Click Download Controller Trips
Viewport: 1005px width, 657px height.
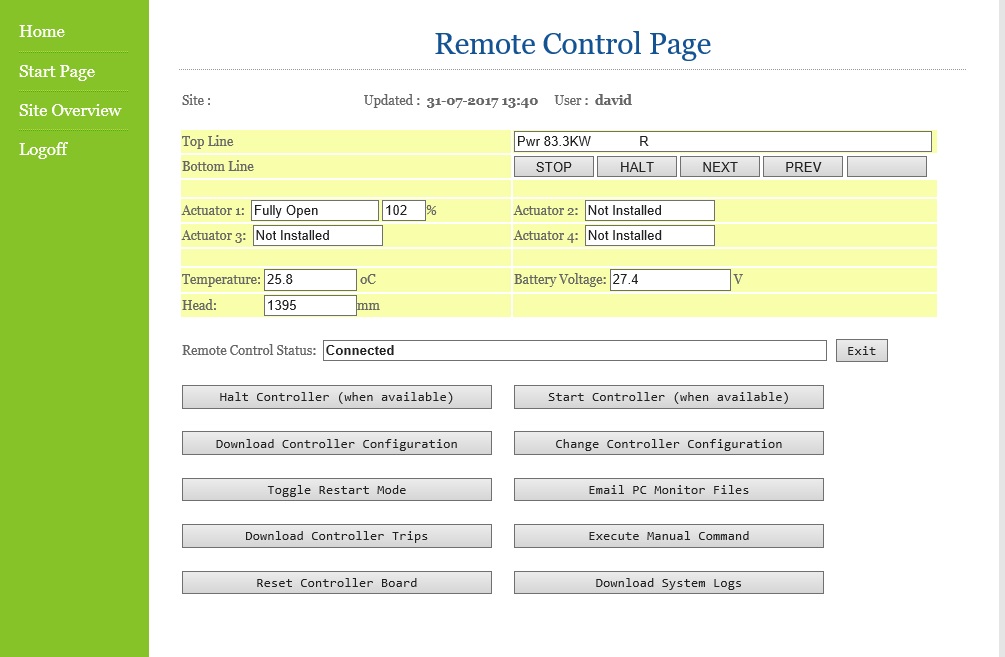click(336, 536)
